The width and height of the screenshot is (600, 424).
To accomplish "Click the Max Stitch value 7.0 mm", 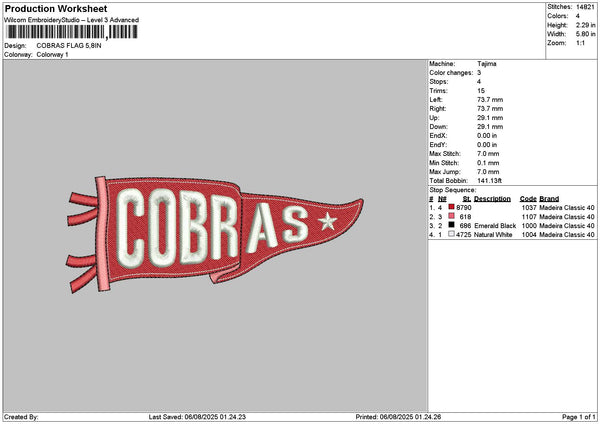I will tap(488, 153).
